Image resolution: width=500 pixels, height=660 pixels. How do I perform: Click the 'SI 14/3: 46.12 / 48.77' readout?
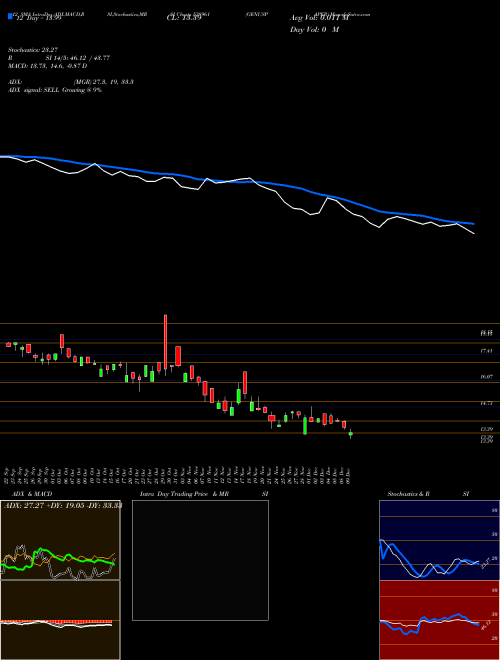pos(78,58)
